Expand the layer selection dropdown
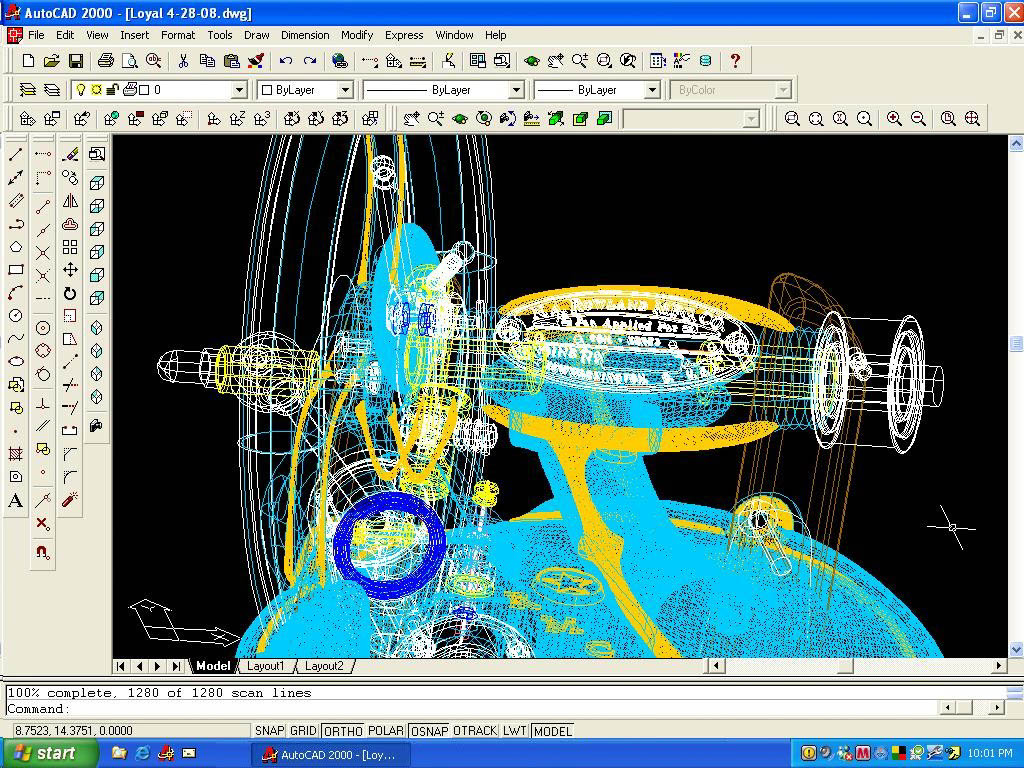 239,90
